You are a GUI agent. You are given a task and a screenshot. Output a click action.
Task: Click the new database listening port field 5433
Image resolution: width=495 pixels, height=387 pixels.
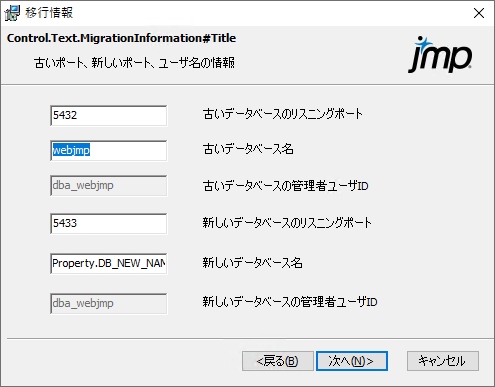[109, 224]
